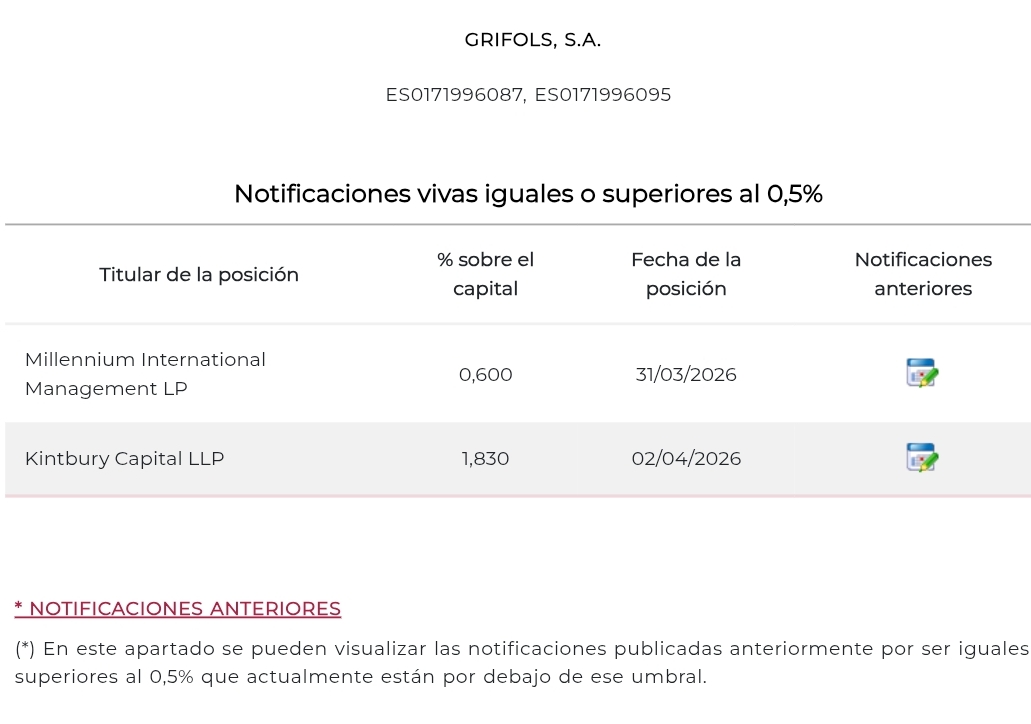Click the heading about notifications above 0,5%
The height and width of the screenshot is (724, 1031).
point(528,193)
